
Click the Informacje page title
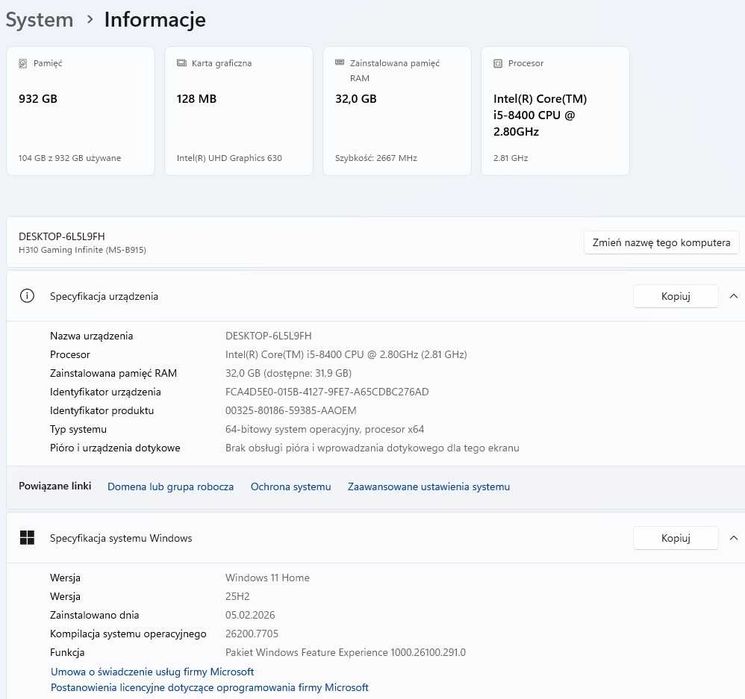click(x=155, y=20)
